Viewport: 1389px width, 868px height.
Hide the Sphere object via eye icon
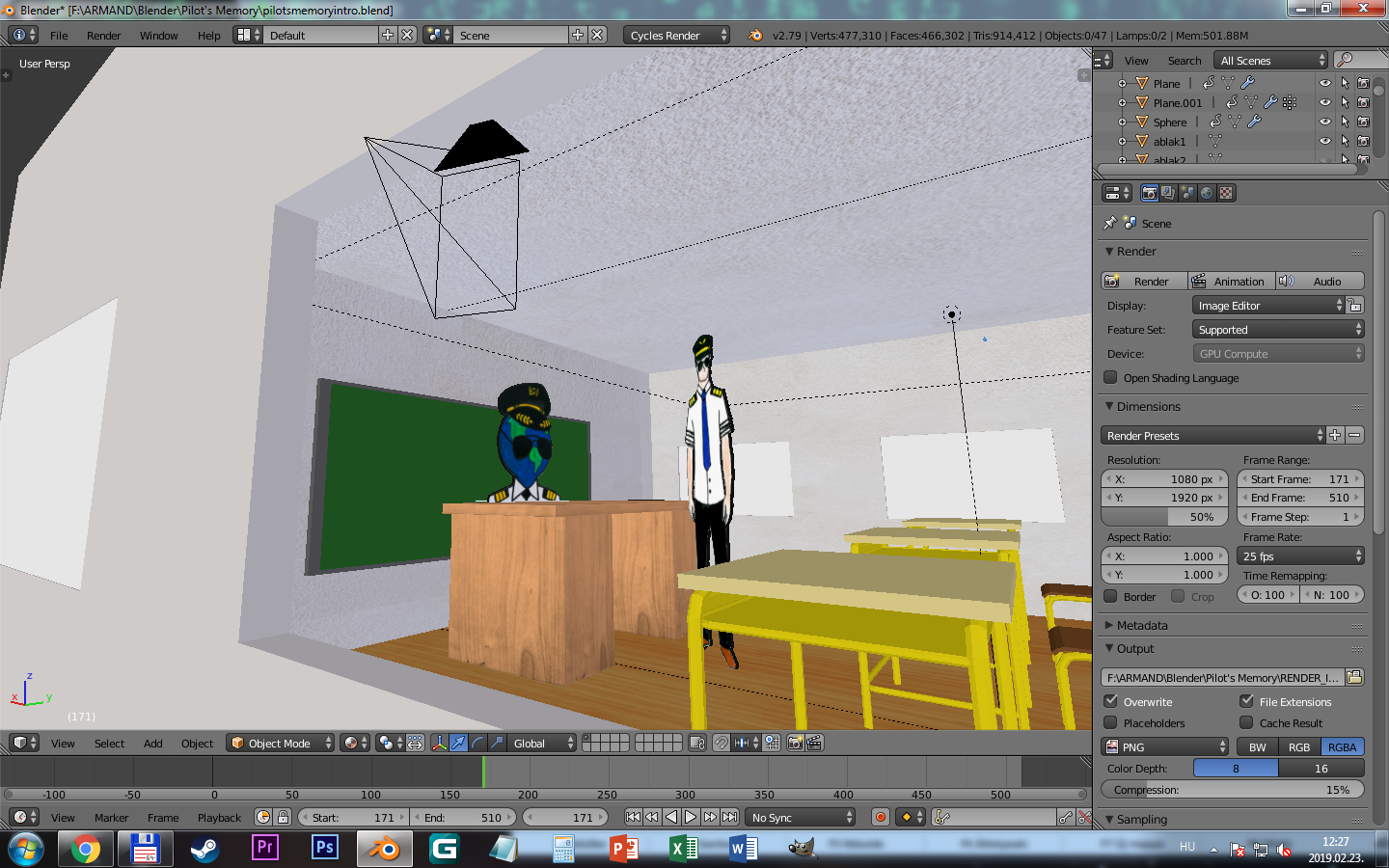(1325, 122)
